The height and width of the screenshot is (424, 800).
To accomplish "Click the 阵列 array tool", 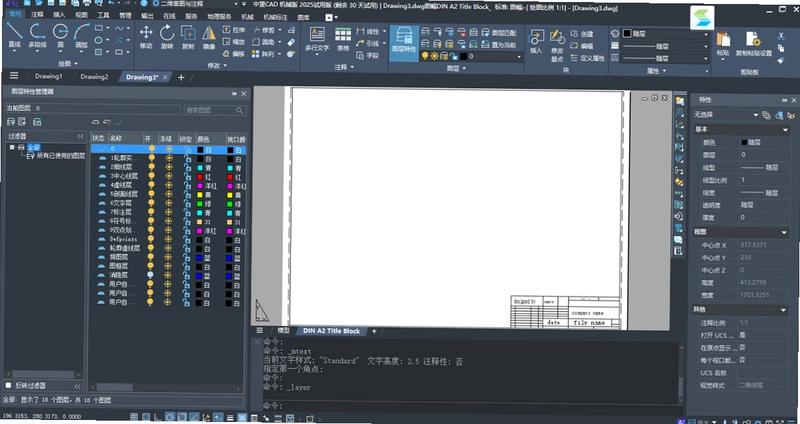I will [x=263, y=54].
